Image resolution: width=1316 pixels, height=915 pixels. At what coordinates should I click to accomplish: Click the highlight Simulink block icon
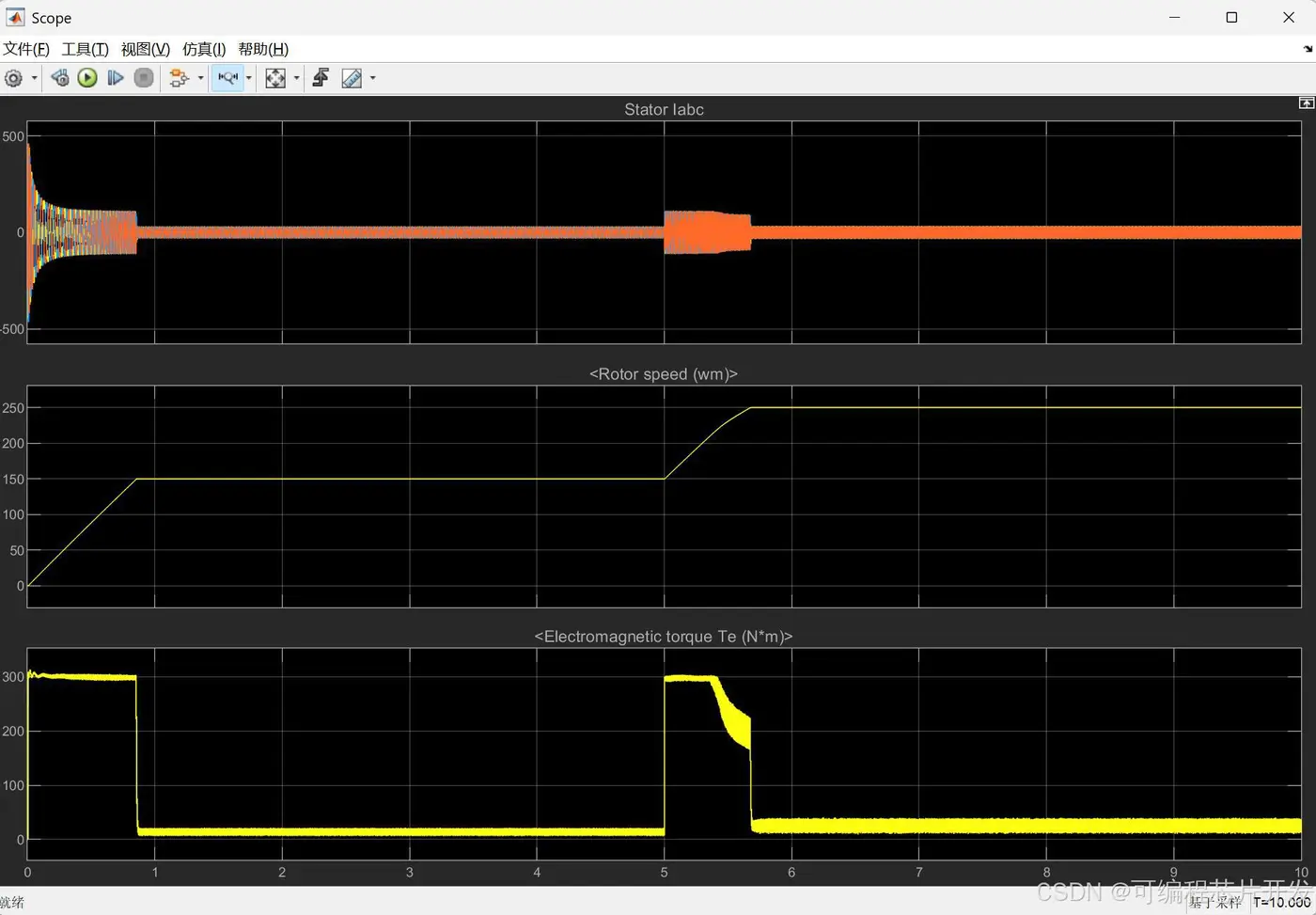(x=179, y=78)
